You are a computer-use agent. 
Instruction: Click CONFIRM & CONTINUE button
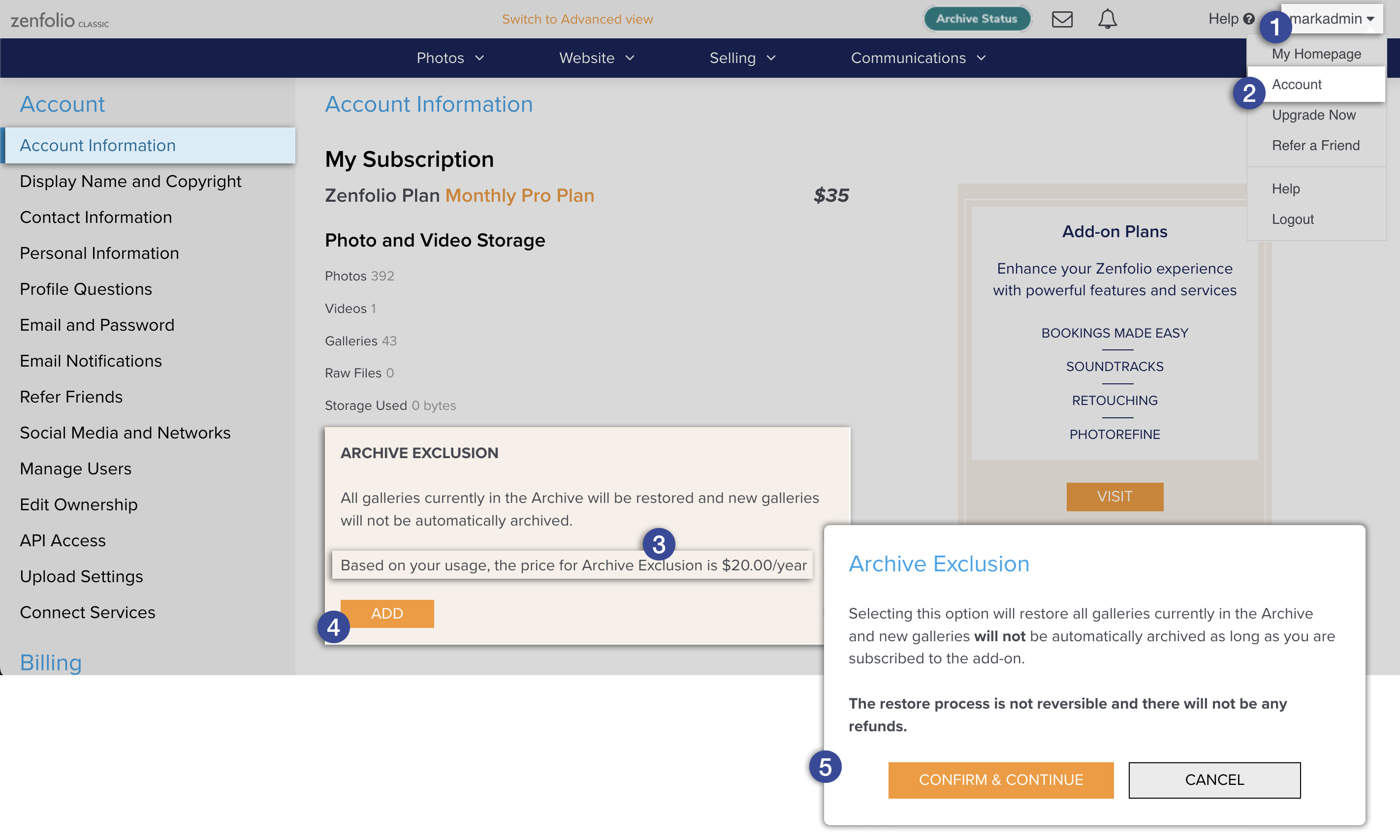point(1001,780)
